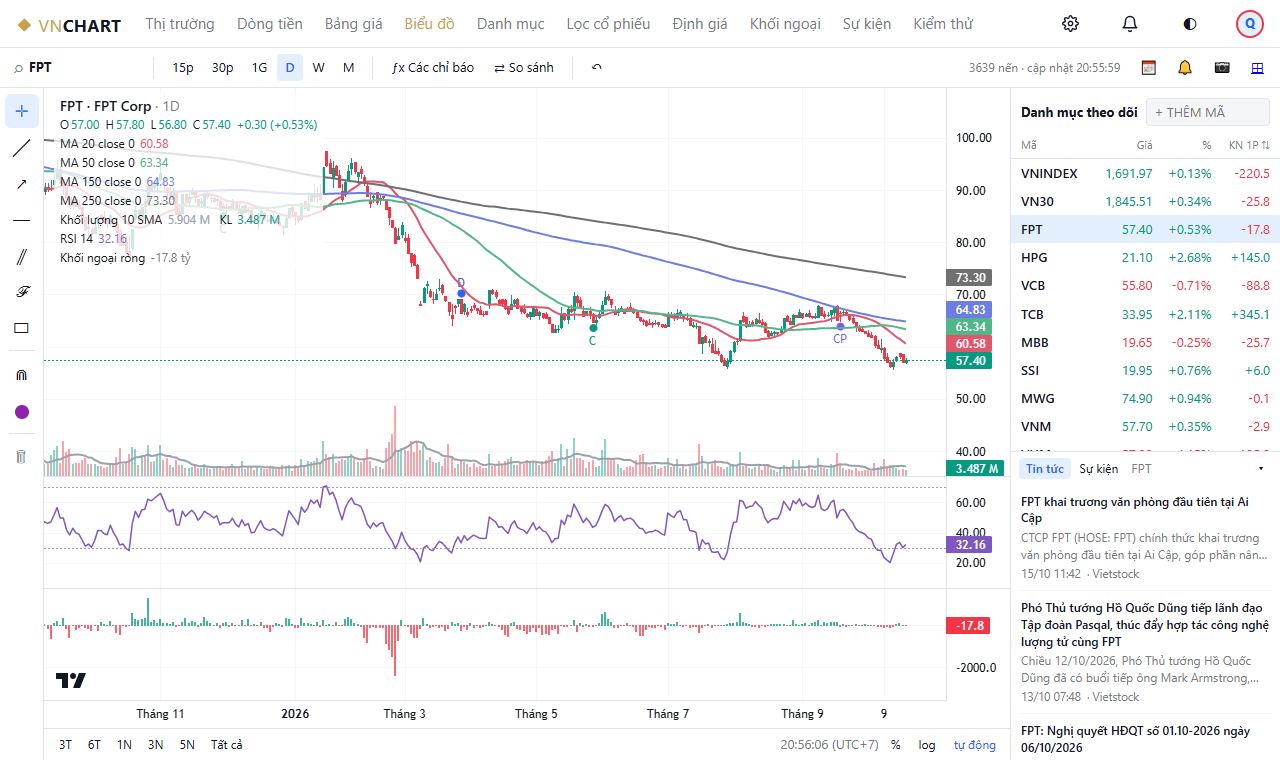Delete drawings with the trash icon
1280x760 pixels.
(22, 456)
